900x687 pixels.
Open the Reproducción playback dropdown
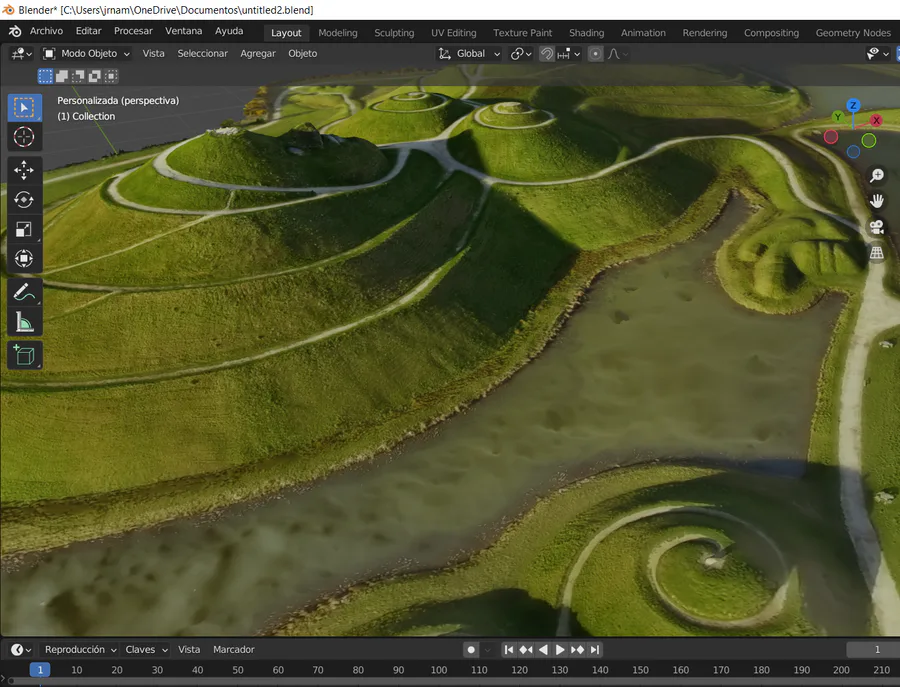(x=80, y=650)
